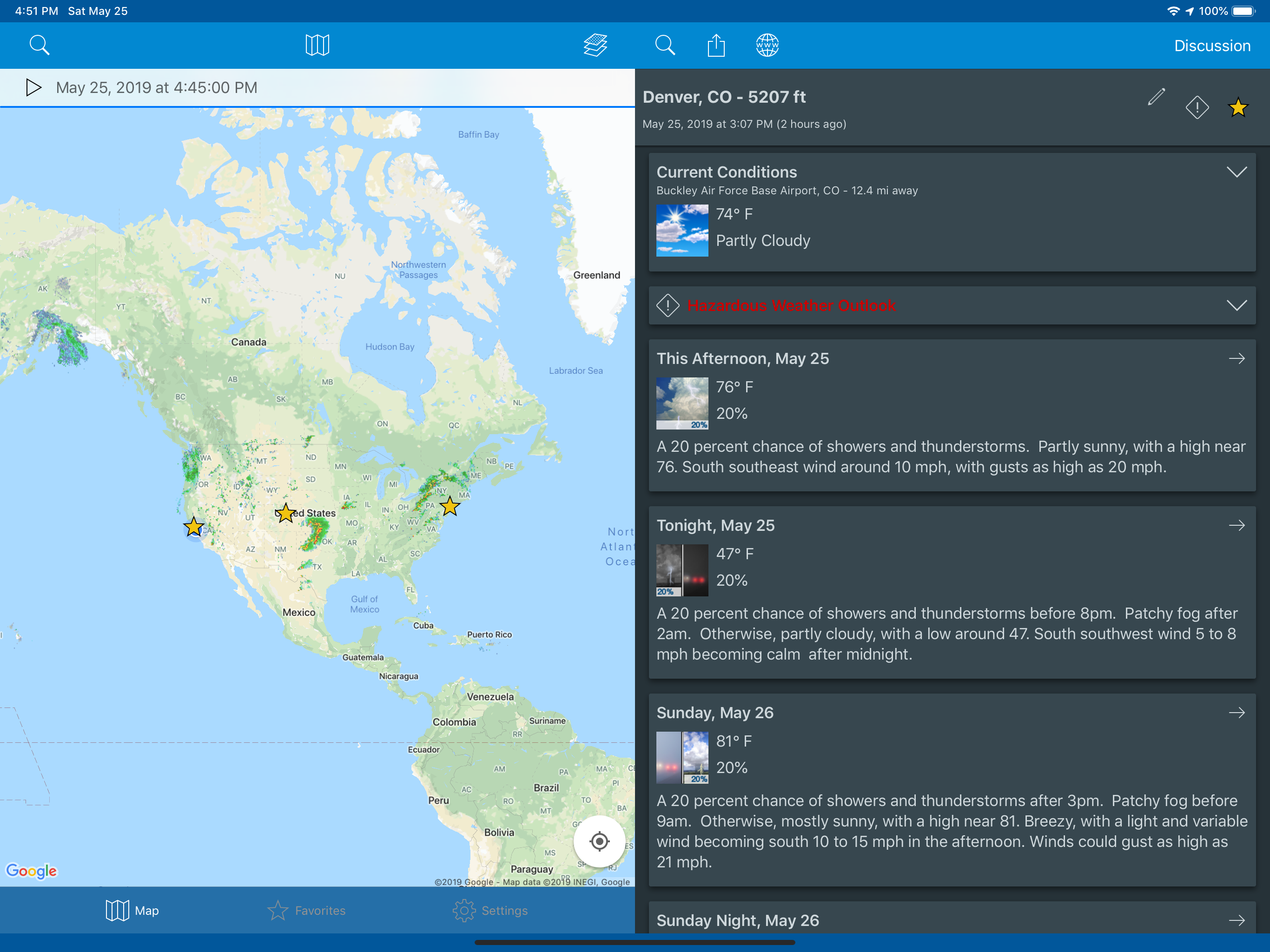Toggle the Denver favorite star
The image size is (1270, 952).
point(1238,107)
